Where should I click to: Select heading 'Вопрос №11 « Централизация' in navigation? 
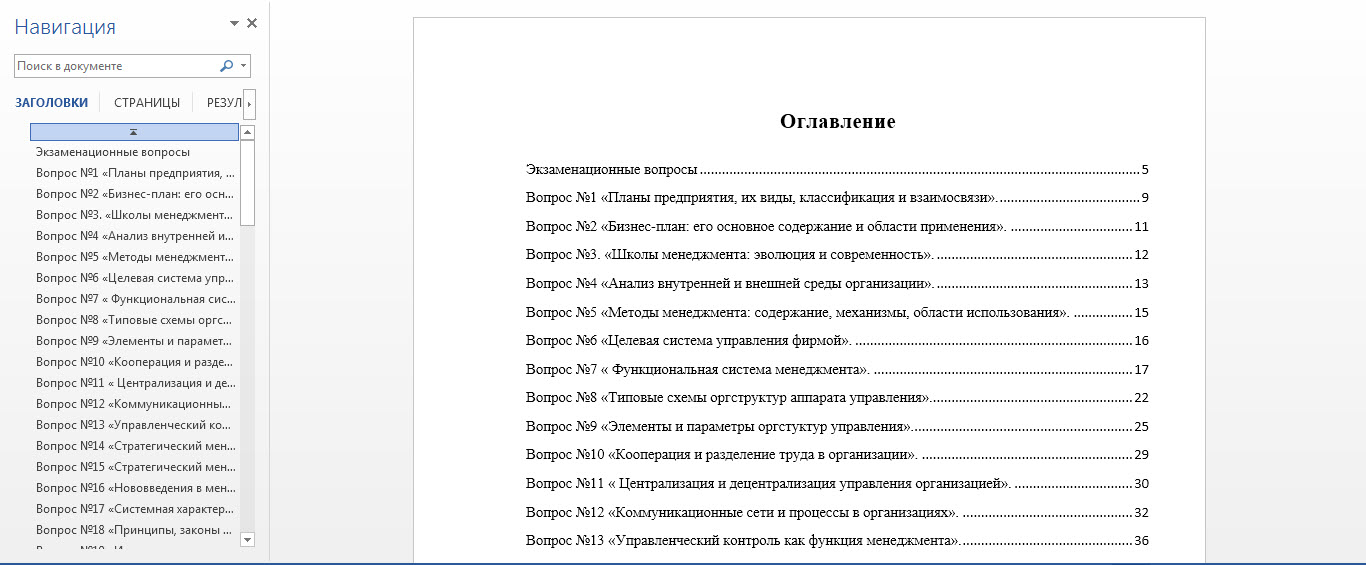click(135, 383)
